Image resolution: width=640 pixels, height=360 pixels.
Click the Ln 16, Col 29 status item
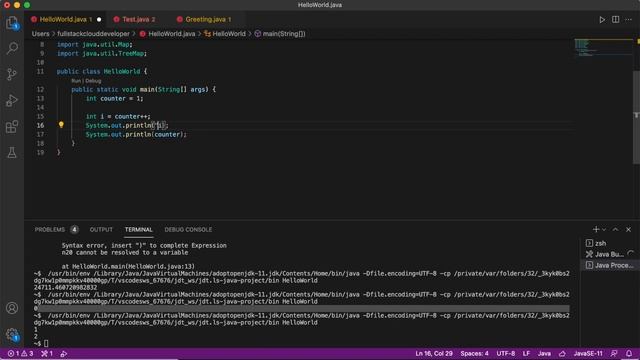click(434, 353)
